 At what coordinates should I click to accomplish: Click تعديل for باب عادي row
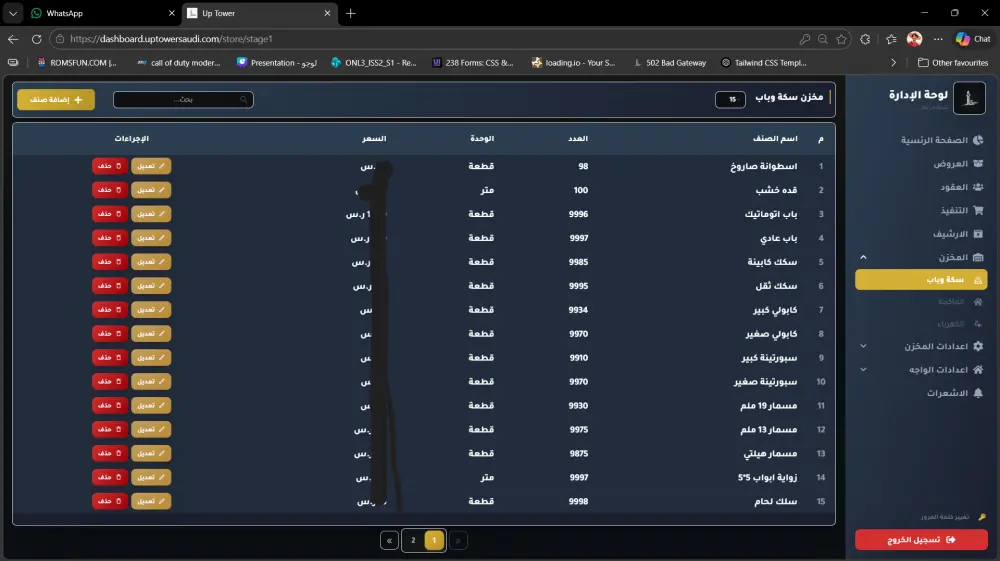click(151, 238)
